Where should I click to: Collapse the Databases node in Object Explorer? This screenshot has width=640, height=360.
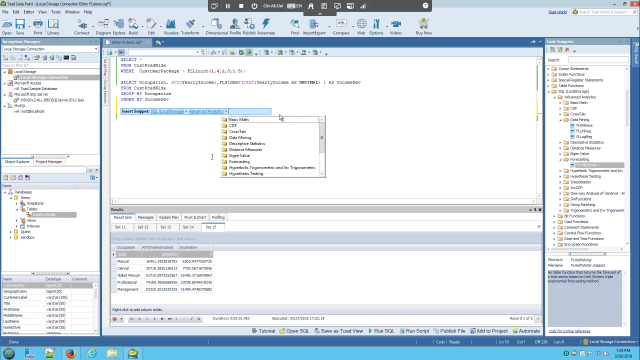point(5,192)
